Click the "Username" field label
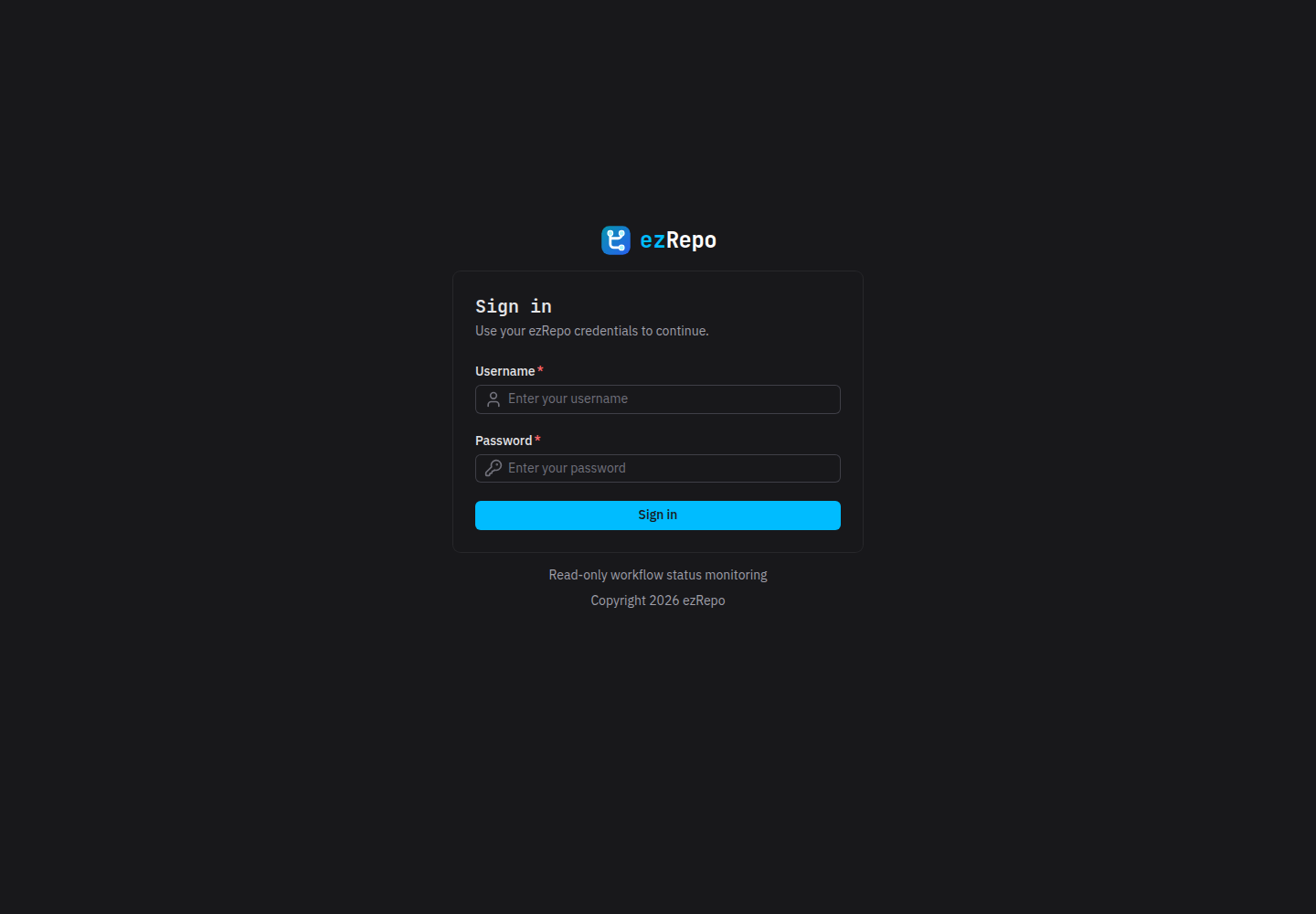1316x914 pixels. [x=505, y=371]
